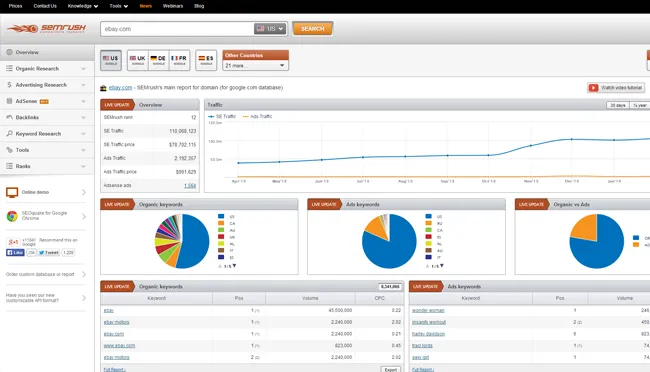Open the Prices menu item
The height and width of the screenshot is (372, 650).
pyautogui.click(x=15, y=6)
